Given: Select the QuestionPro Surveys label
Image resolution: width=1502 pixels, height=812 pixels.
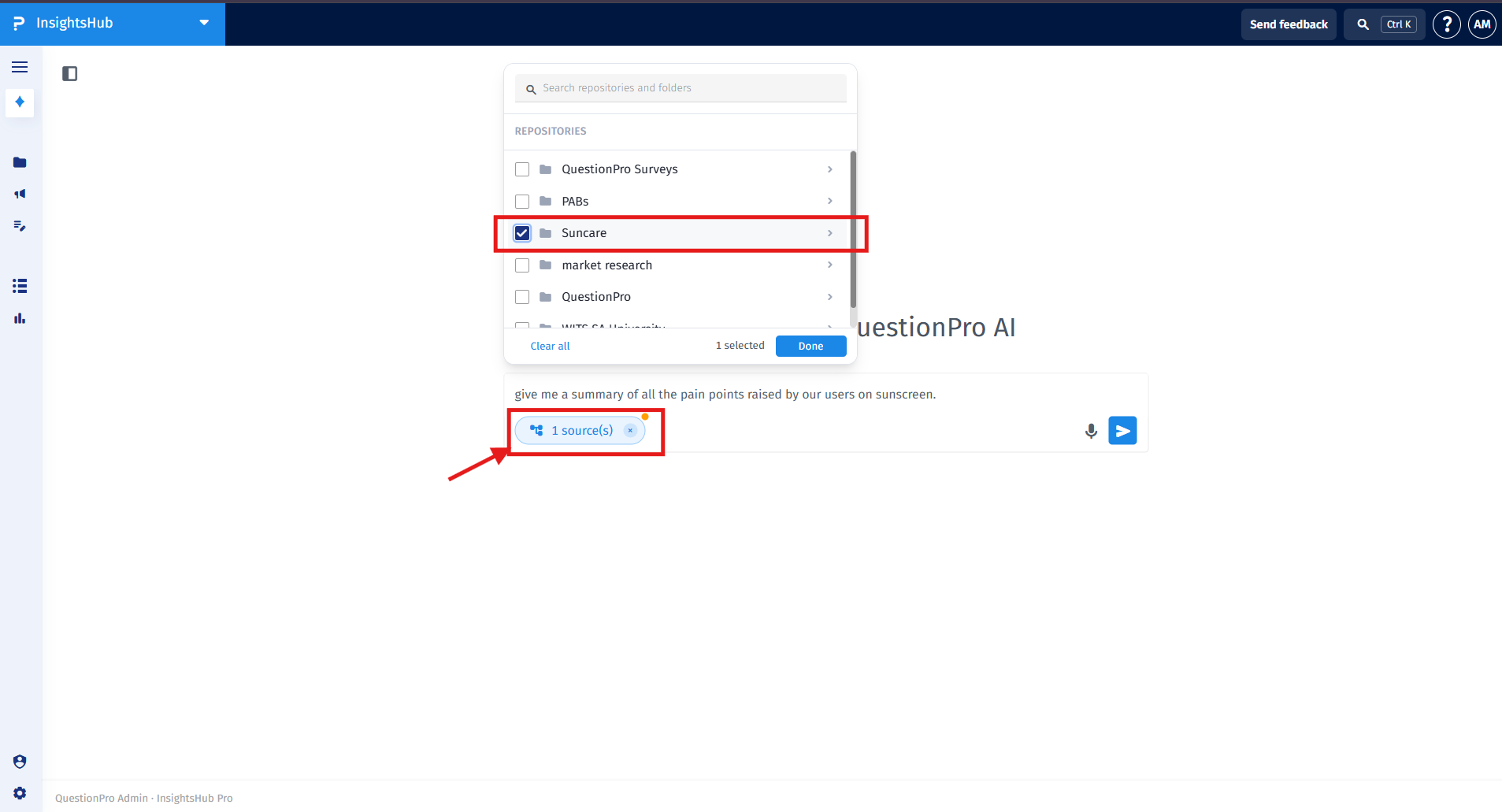Looking at the screenshot, I should click(619, 169).
